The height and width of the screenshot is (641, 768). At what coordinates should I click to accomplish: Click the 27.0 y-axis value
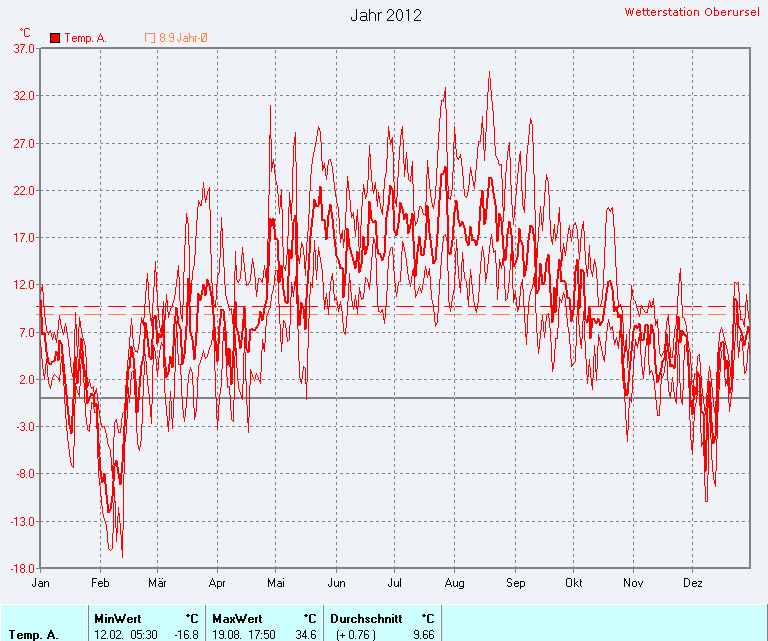(24, 143)
